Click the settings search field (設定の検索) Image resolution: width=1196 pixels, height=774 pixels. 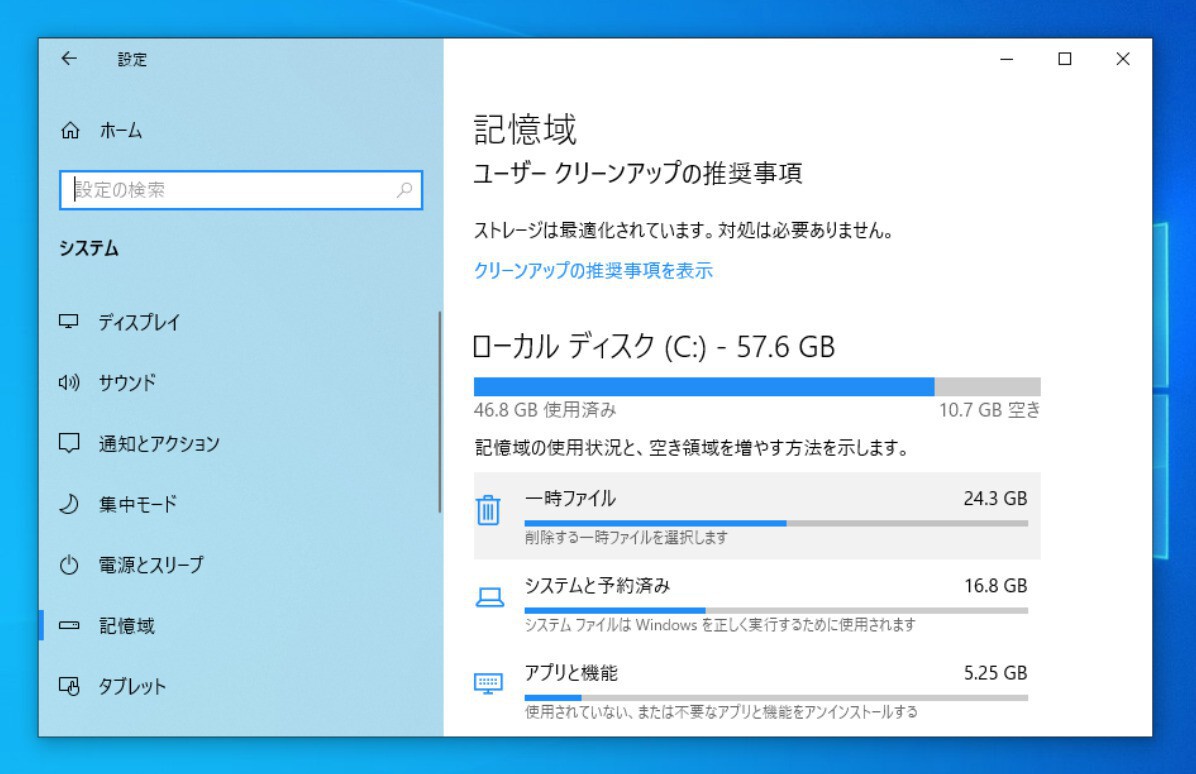(x=230, y=189)
